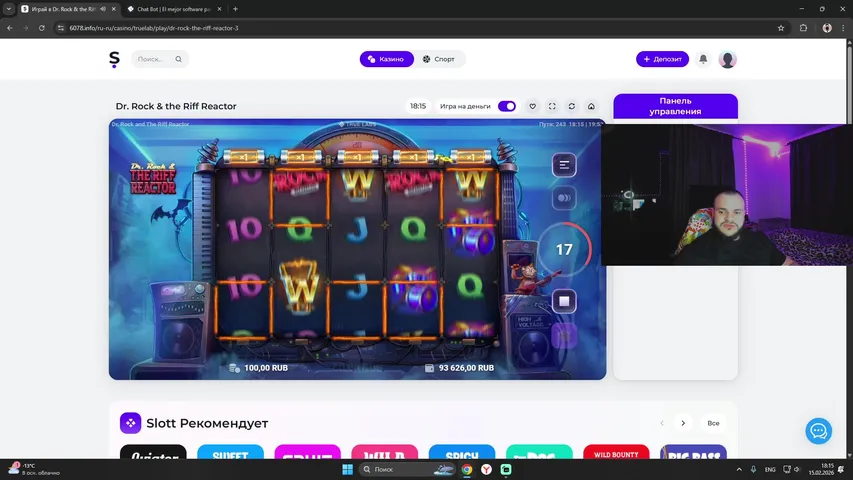This screenshot has width=853, height=480.
Task: Toggle the 'Игра на деньги' switch
Action: coord(507,106)
